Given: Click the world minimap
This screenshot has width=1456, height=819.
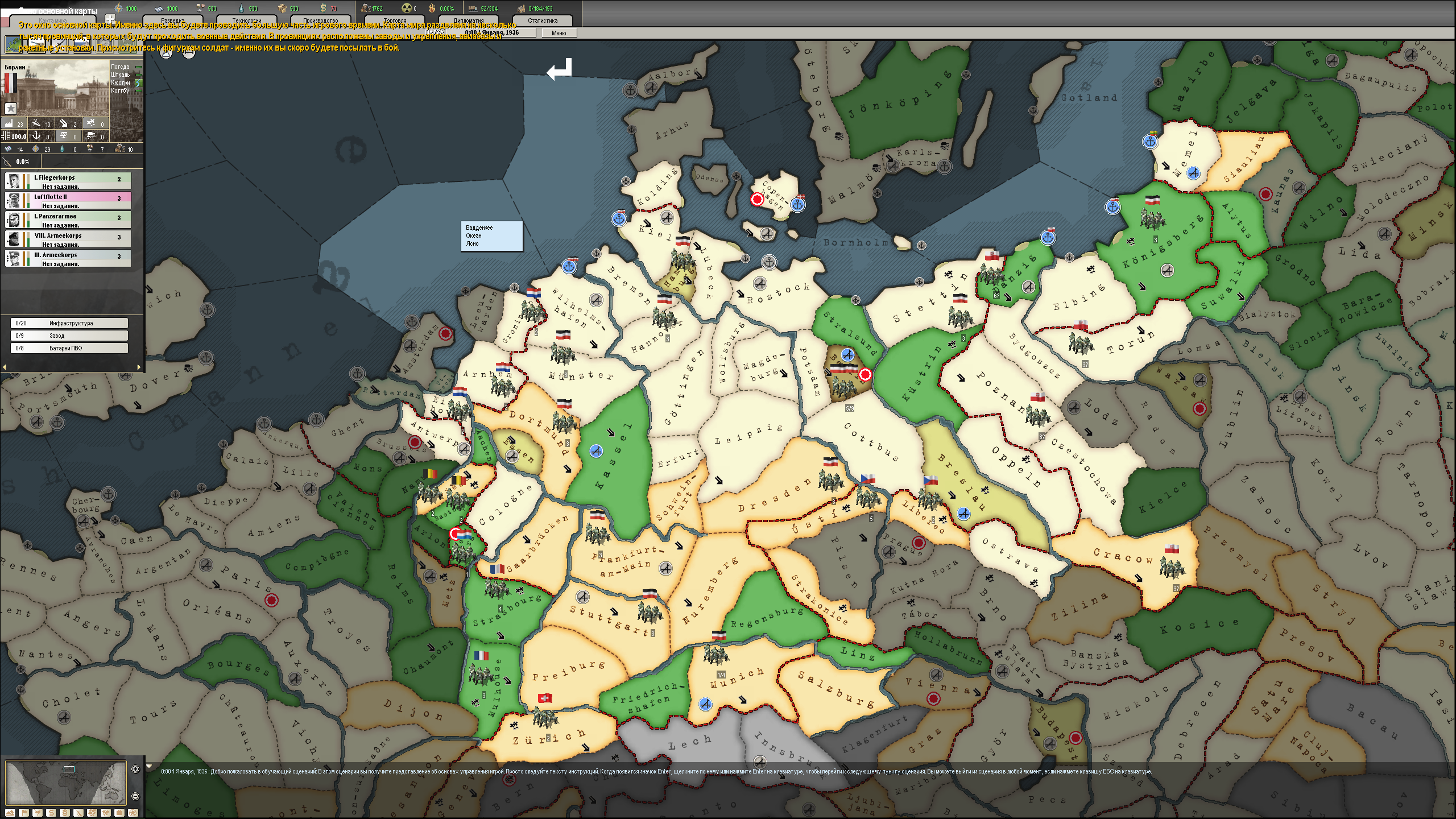Looking at the screenshot, I should pos(65,783).
